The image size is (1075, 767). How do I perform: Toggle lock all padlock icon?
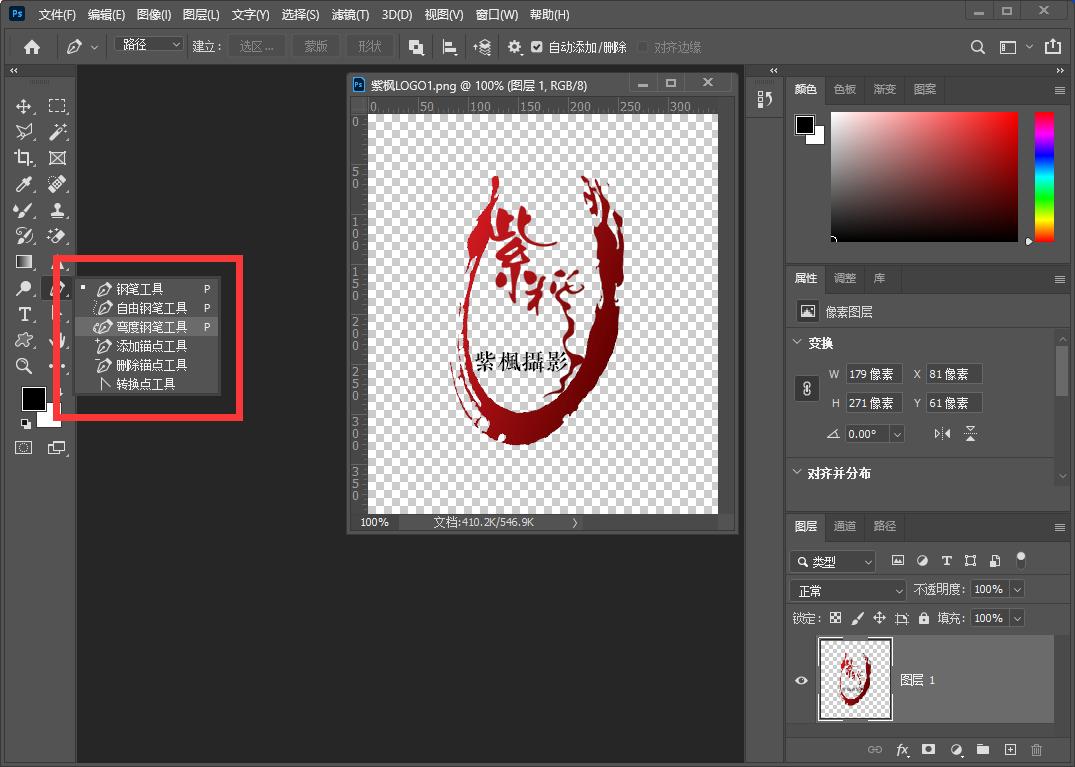coord(923,618)
